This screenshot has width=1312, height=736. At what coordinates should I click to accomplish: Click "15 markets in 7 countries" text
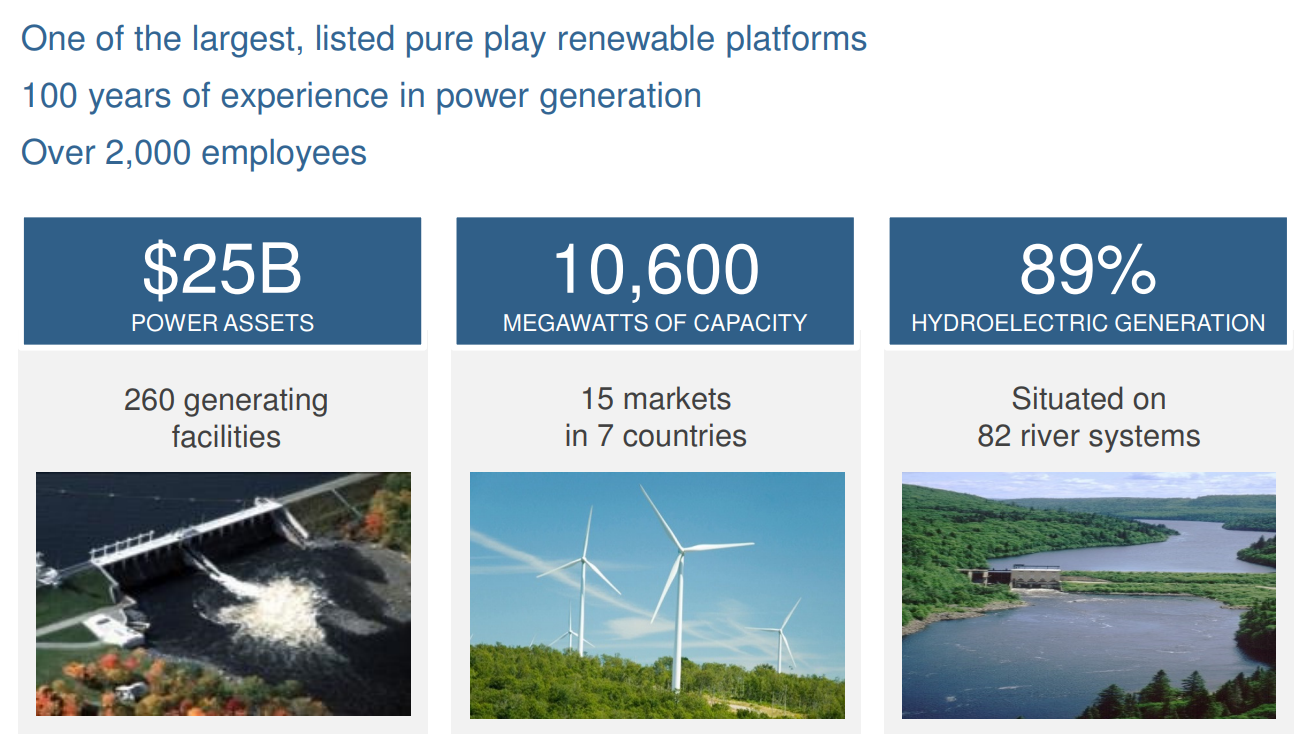(656, 417)
